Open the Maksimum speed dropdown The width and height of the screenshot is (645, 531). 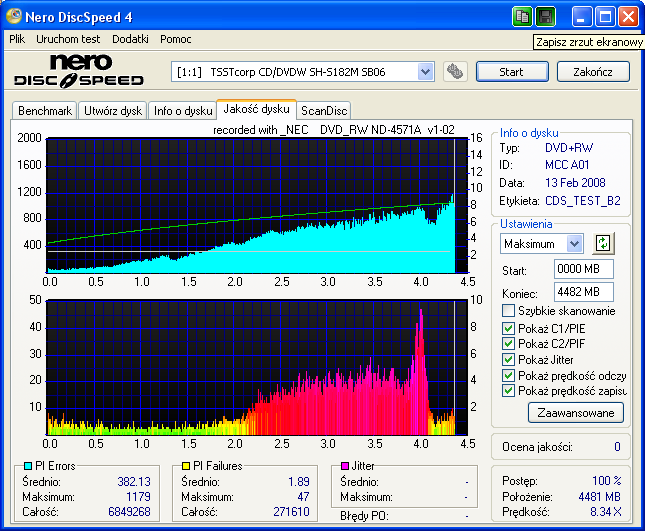click(574, 243)
